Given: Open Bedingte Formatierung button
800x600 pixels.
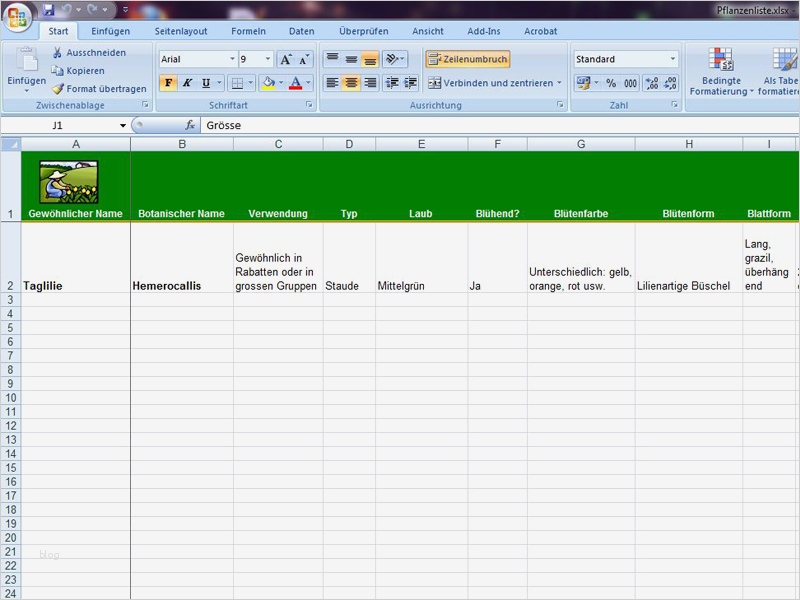Looking at the screenshot, I should click(x=721, y=72).
